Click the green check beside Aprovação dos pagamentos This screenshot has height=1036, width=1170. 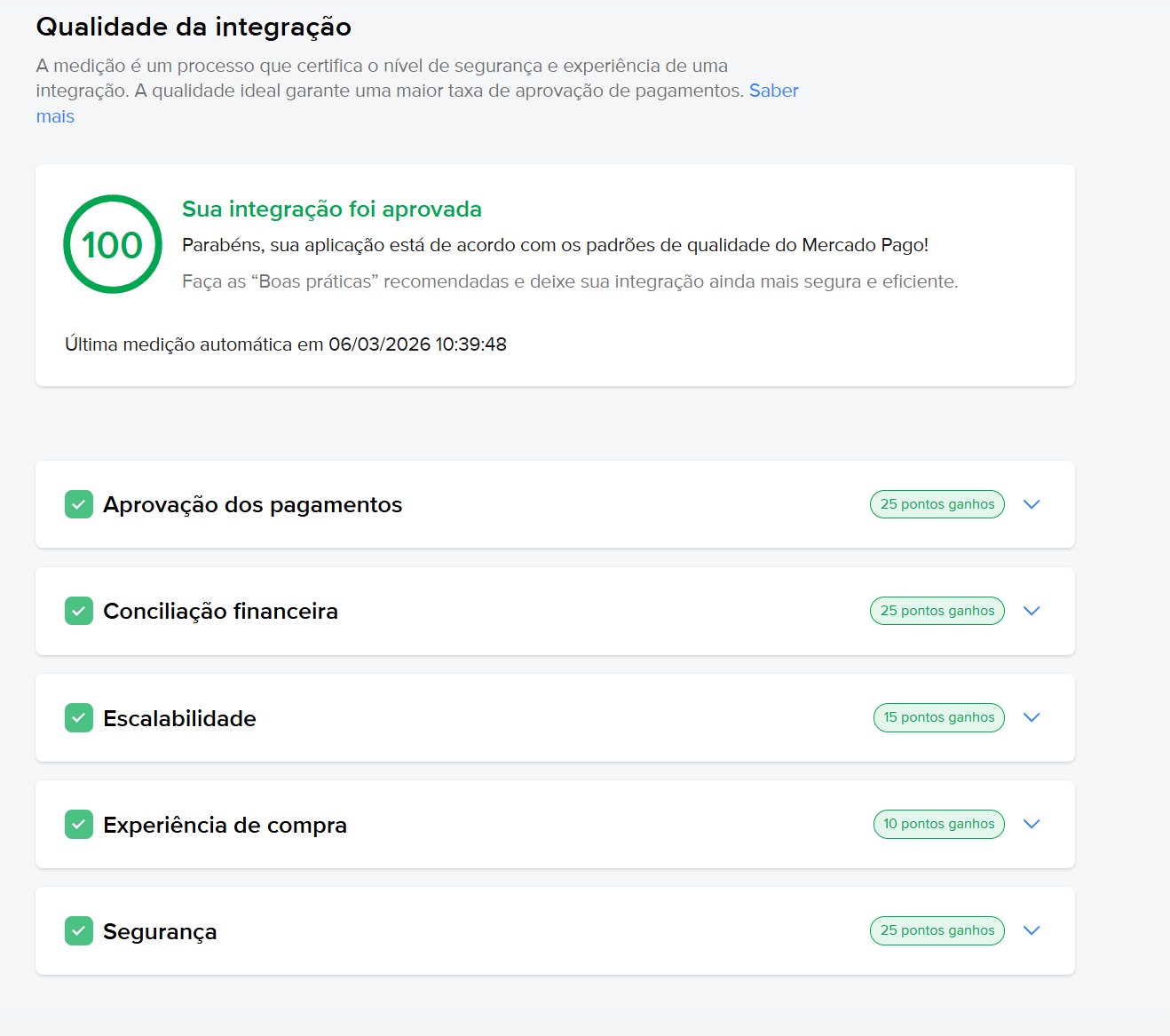[x=79, y=504]
